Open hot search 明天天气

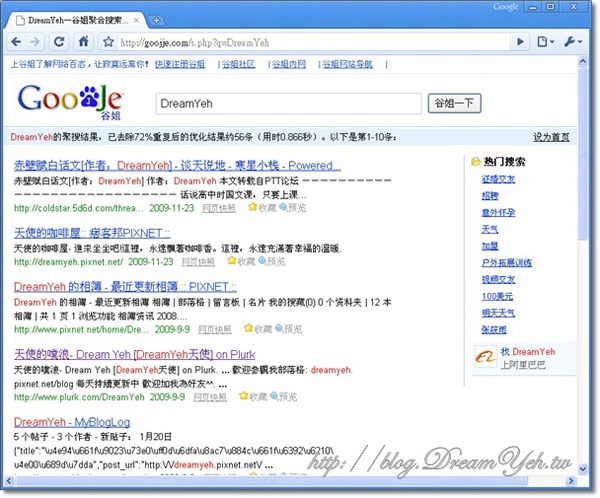pos(498,313)
